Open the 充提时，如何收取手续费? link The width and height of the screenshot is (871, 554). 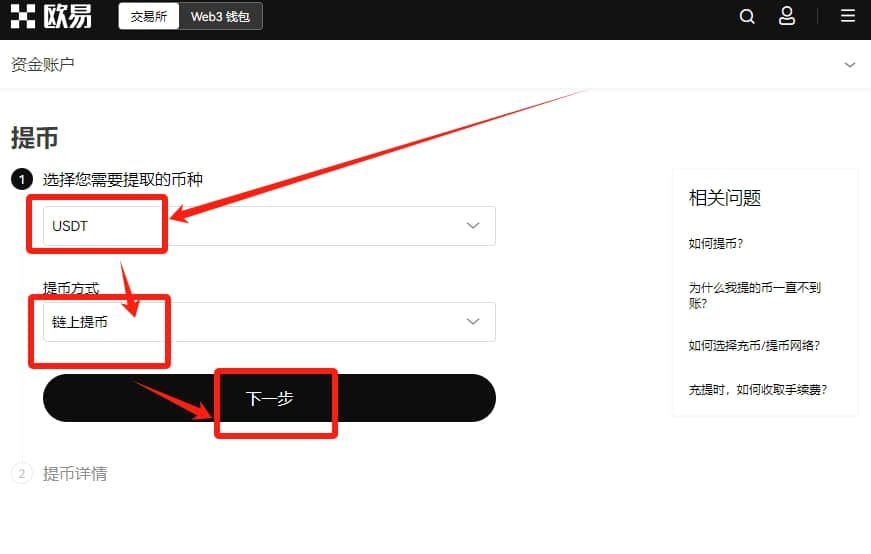point(758,390)
